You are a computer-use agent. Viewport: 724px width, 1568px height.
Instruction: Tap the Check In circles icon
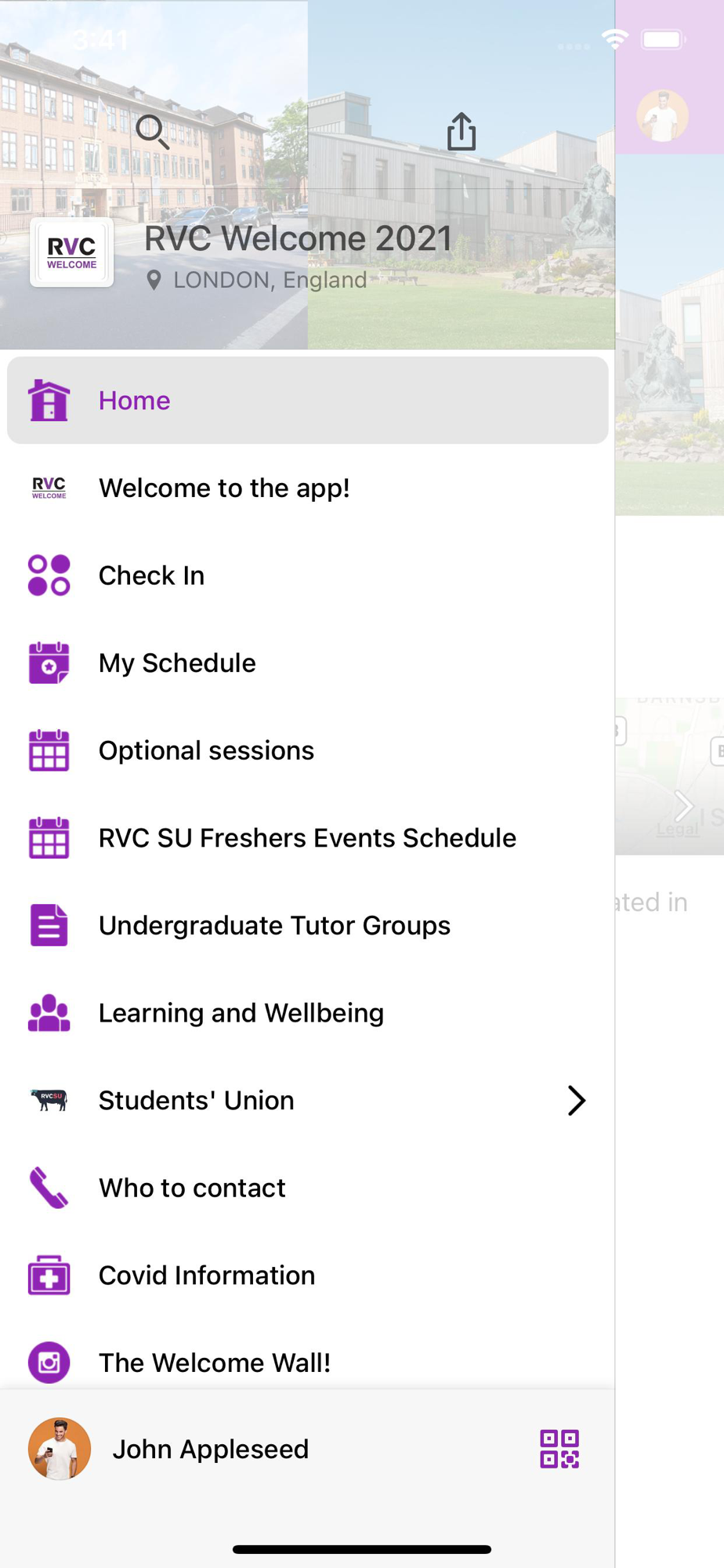(49, 575)
